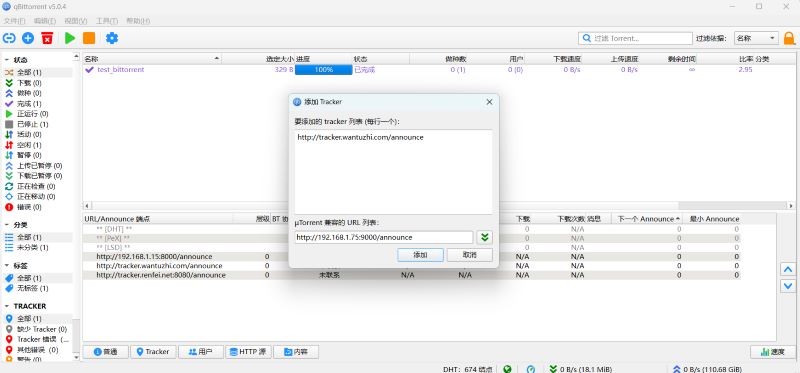This screenshot has height=373, width=800.
Task: Switch to the 普通 general tab
Action: point(106,352)
